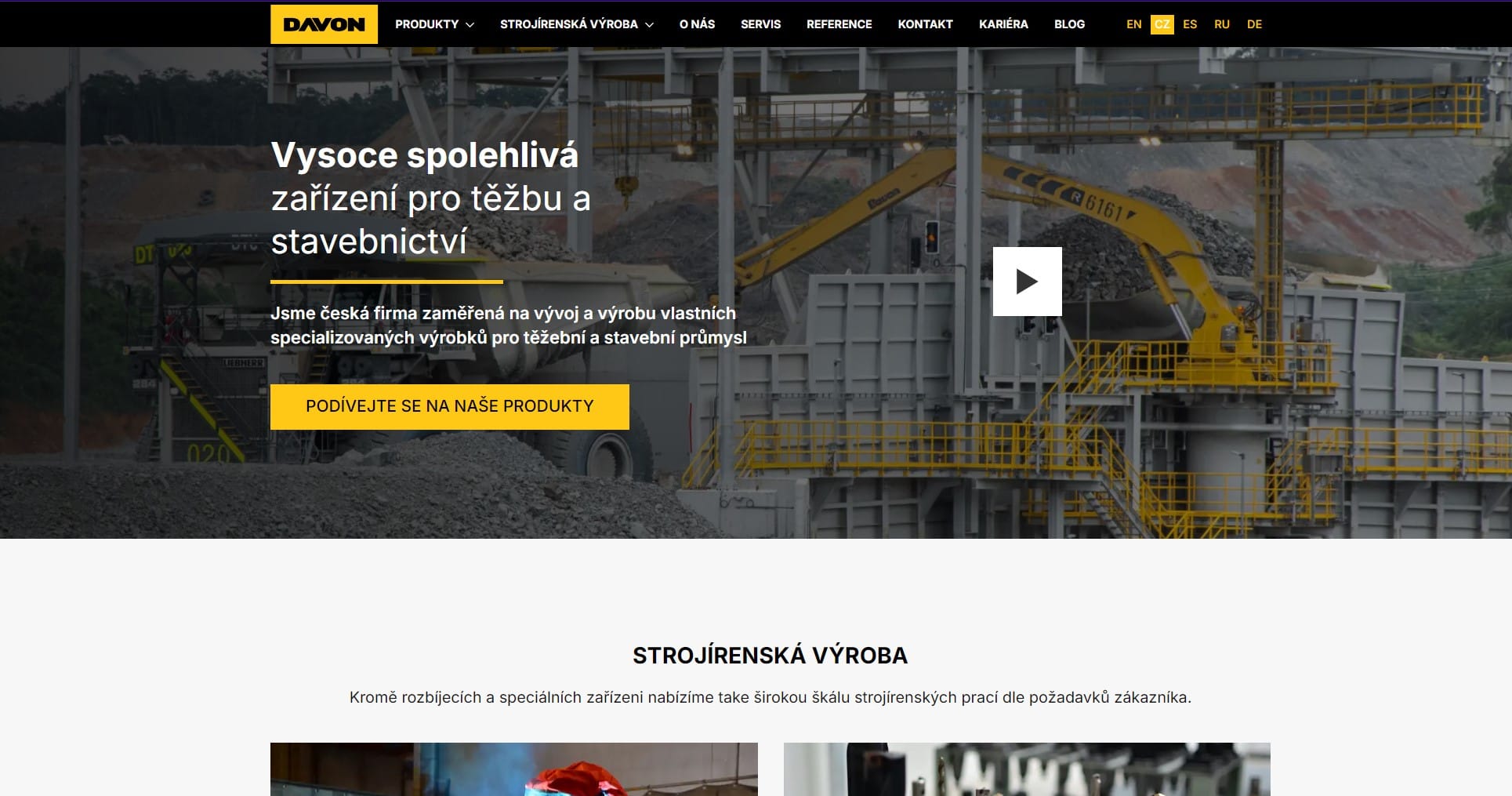
Task: Open the Blog page
Action: pyautogui.click(x=1069, y=24)
